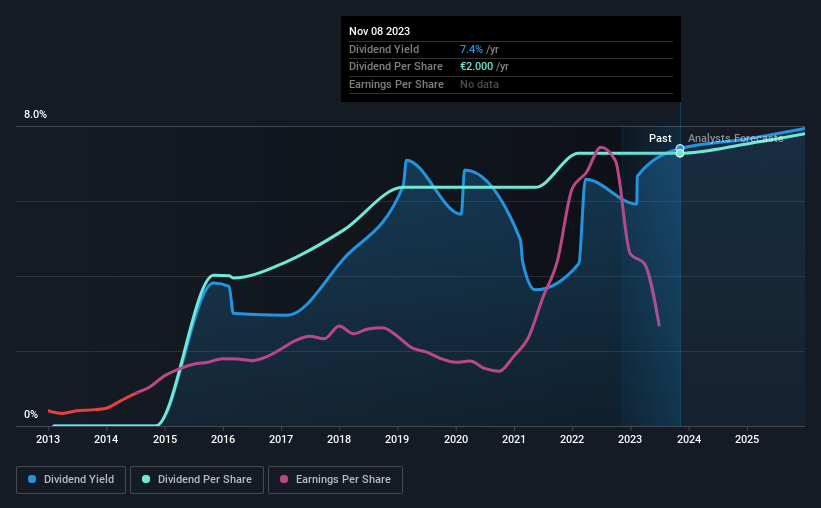Click the 'Analysts Forecasts' label
This screenshot has width=821, height=508.
tap(736, 138)
